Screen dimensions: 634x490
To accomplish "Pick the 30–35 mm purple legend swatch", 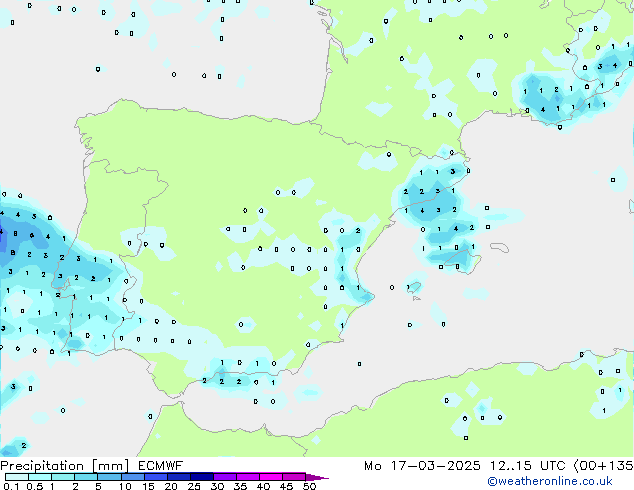I will pos(225,477).
